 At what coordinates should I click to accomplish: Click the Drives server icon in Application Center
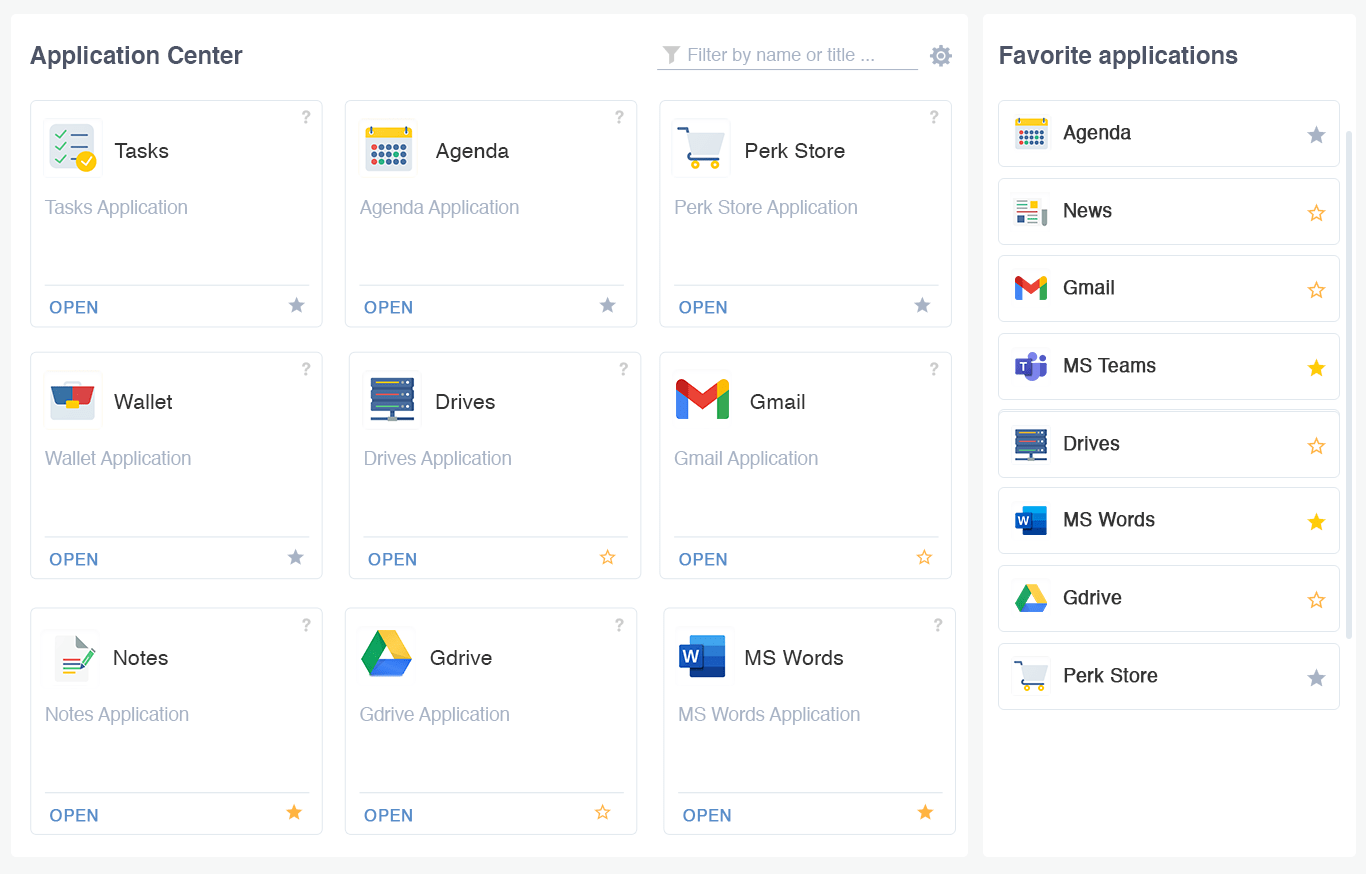point(391,399)
